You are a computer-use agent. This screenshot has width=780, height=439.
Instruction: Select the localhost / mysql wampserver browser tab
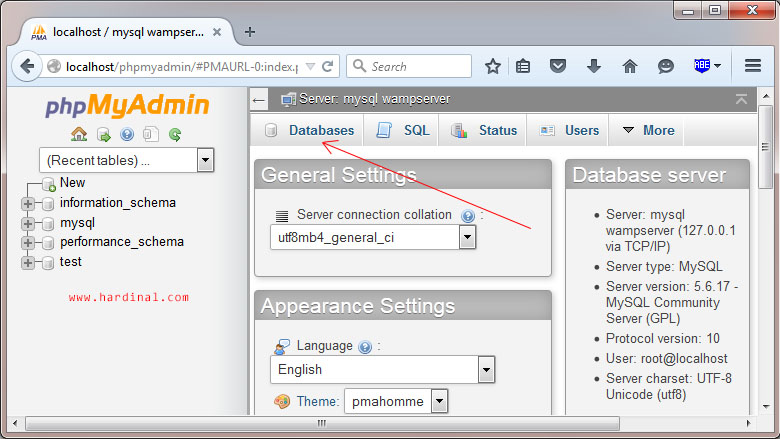127,32
